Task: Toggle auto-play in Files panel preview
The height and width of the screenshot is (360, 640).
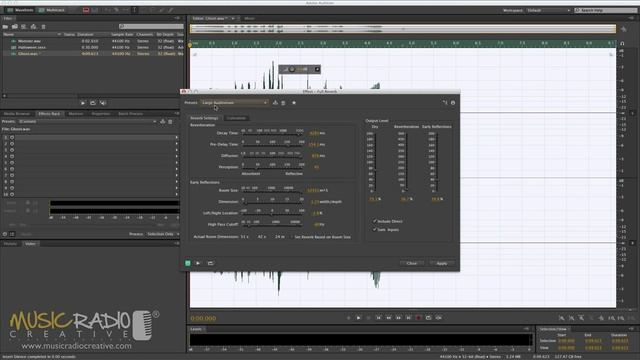Action: [103, 103]
